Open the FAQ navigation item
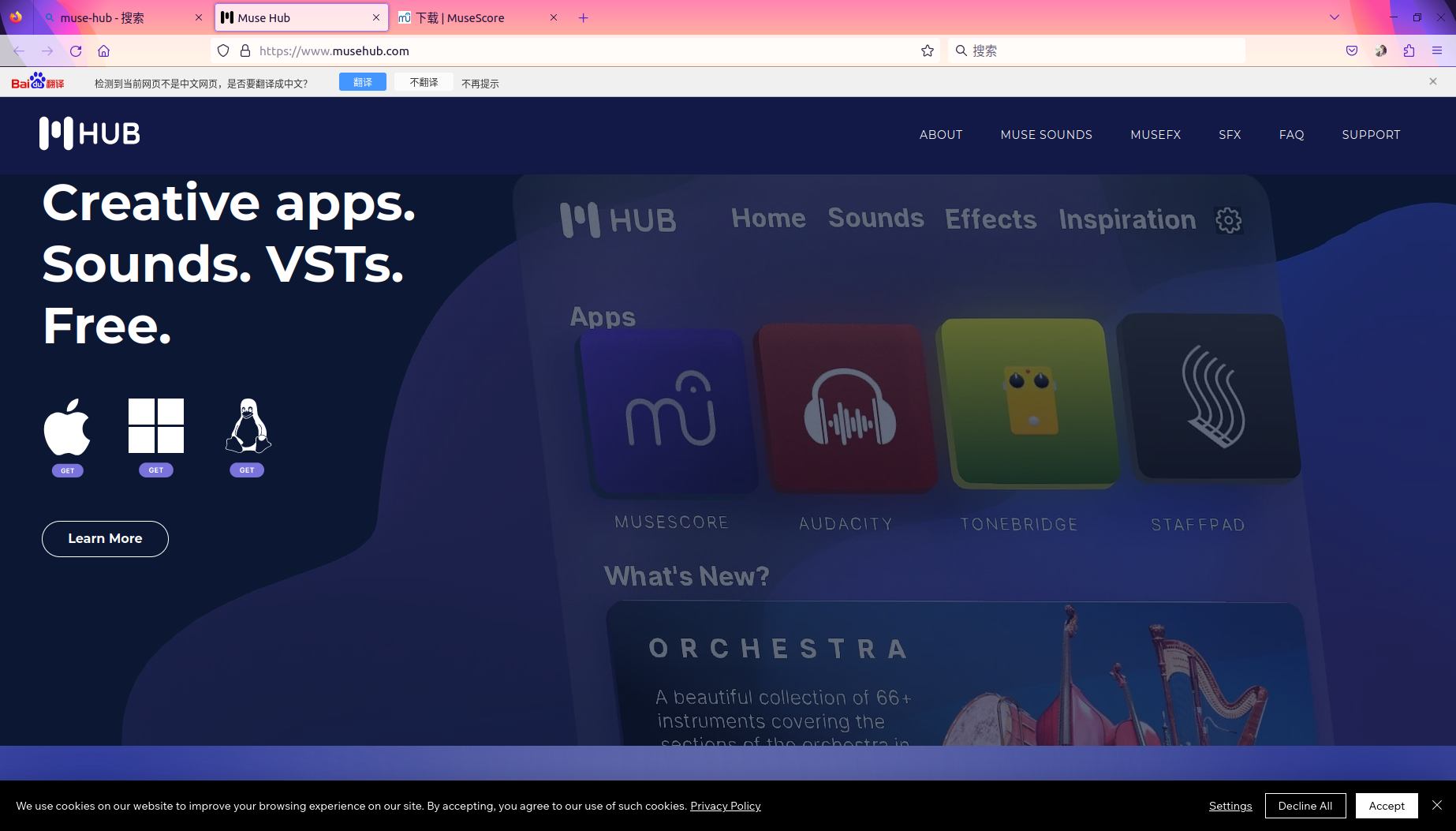The image size is (1456, 831). tap(1291, 135)
